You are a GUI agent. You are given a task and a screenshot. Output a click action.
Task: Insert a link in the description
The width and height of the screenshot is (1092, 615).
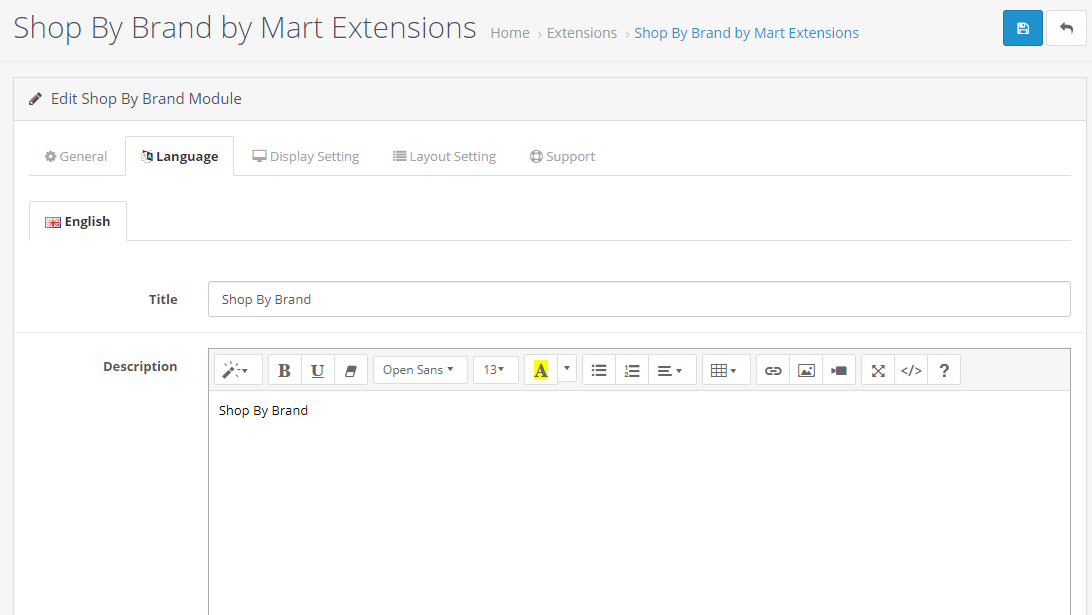[773, 371]
